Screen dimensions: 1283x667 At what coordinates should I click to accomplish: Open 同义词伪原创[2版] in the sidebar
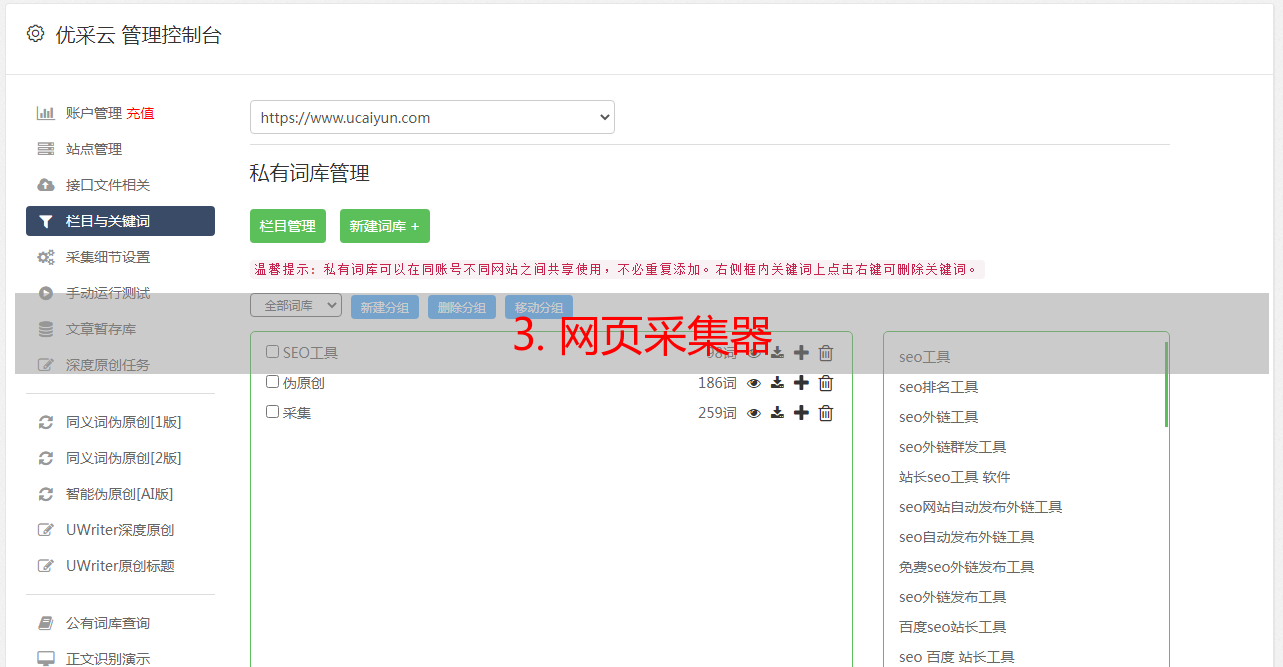124,458
